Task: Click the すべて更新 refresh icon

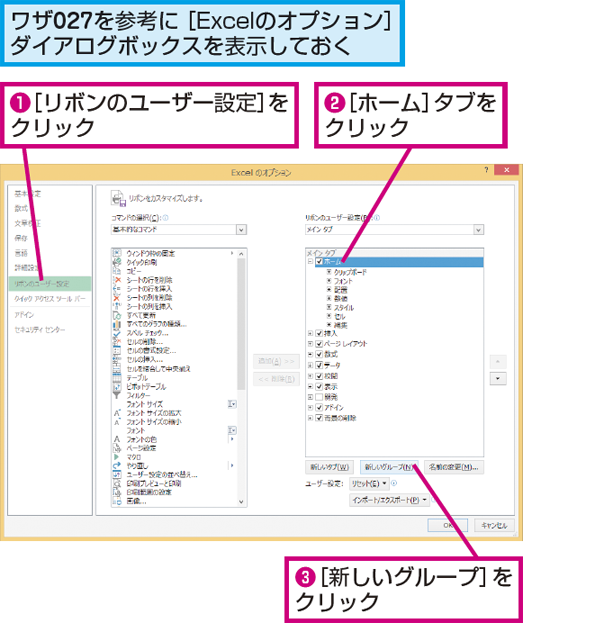Action: 117,315
